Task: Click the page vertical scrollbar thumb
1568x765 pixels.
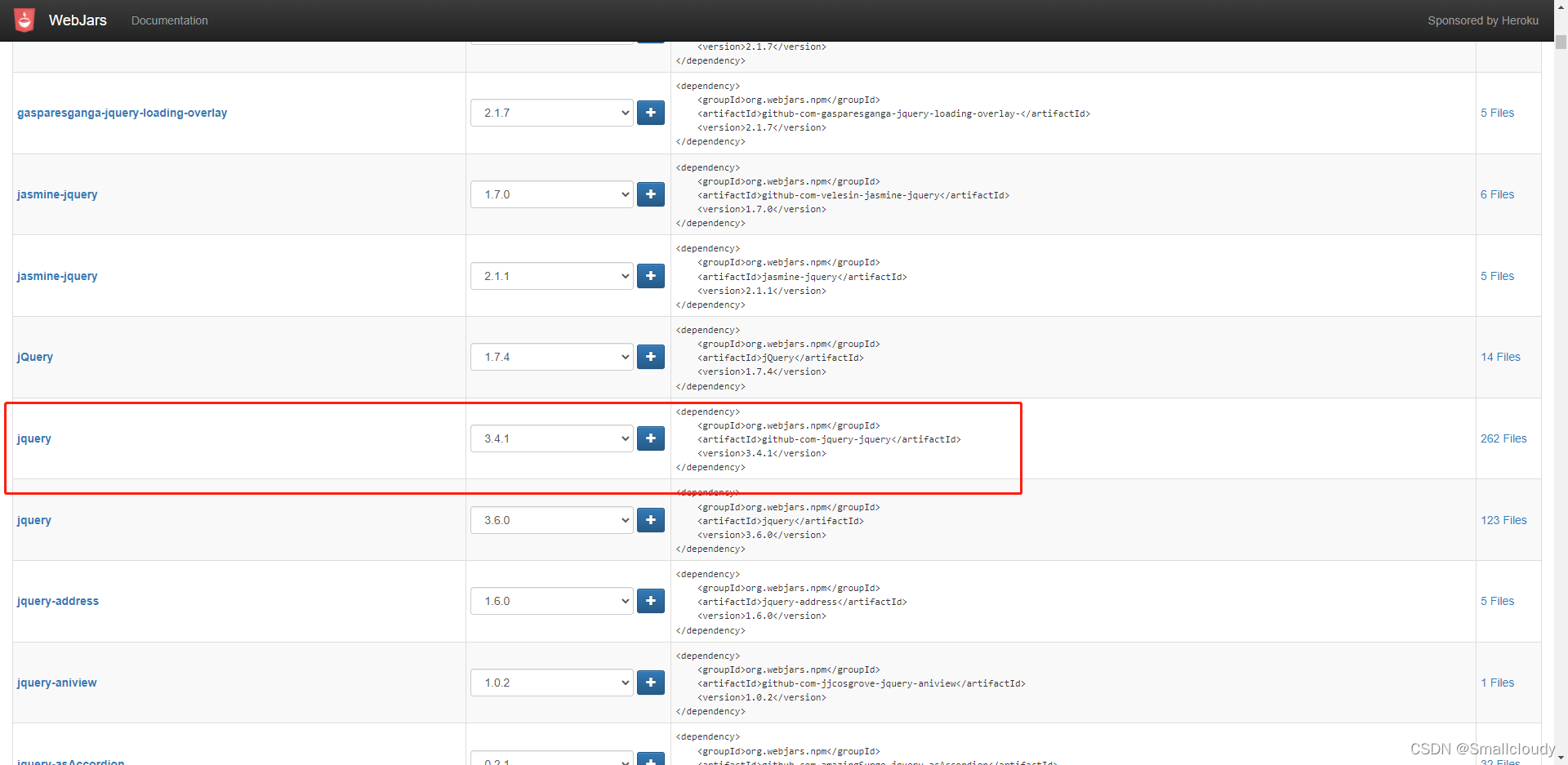Action: pyautogui.click(x=1561, y=42)
